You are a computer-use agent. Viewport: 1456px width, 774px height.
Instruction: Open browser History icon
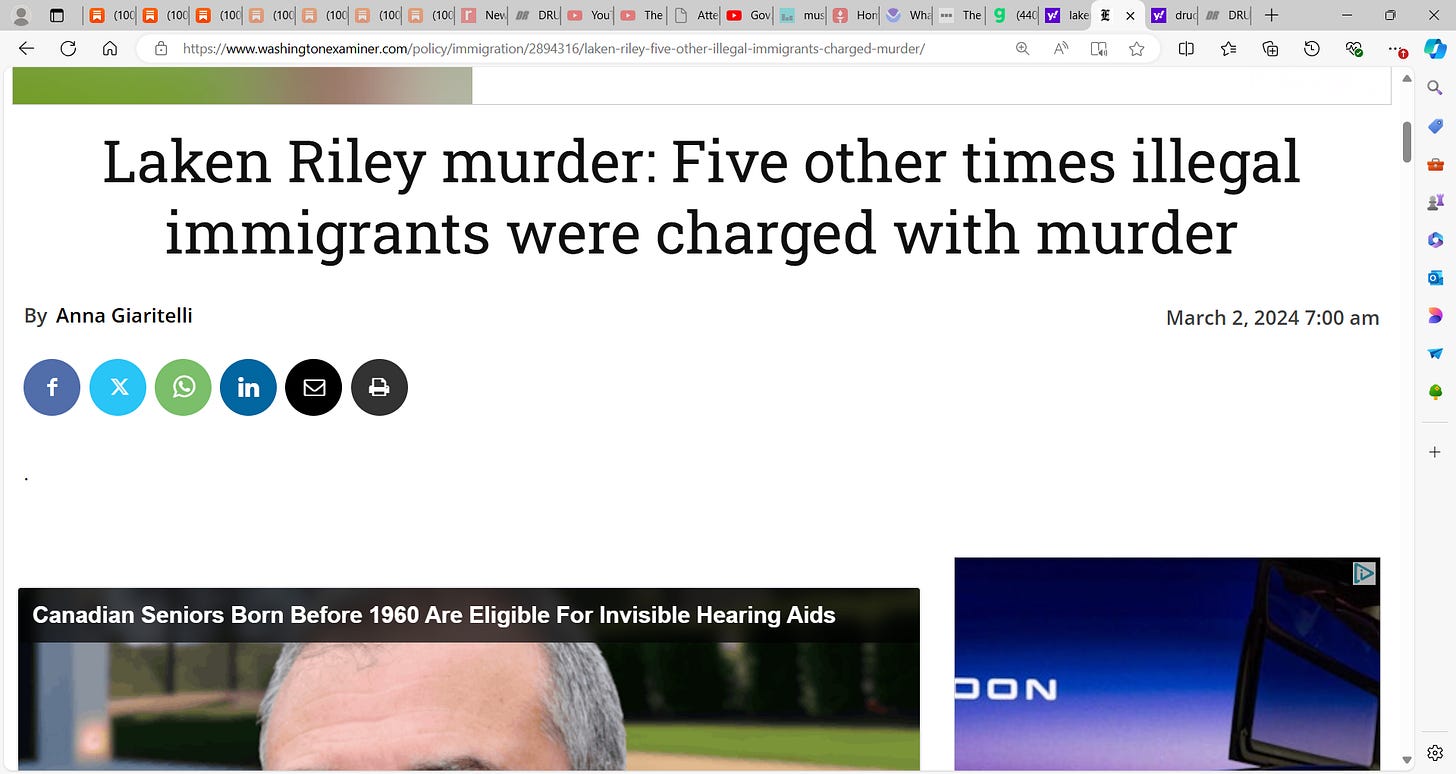click(1312, 48)
